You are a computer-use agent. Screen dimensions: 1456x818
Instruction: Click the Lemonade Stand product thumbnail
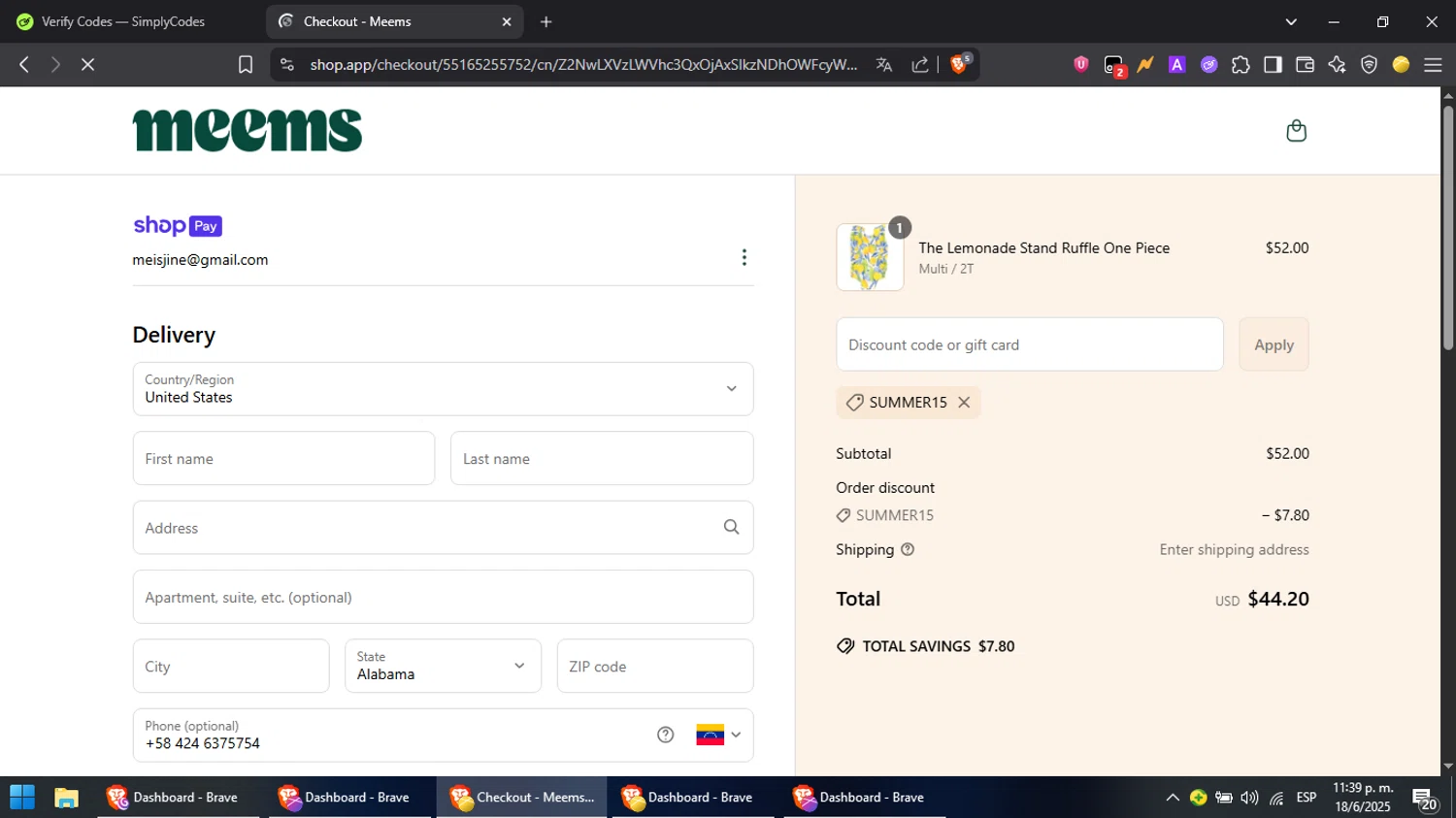point(870,257)
